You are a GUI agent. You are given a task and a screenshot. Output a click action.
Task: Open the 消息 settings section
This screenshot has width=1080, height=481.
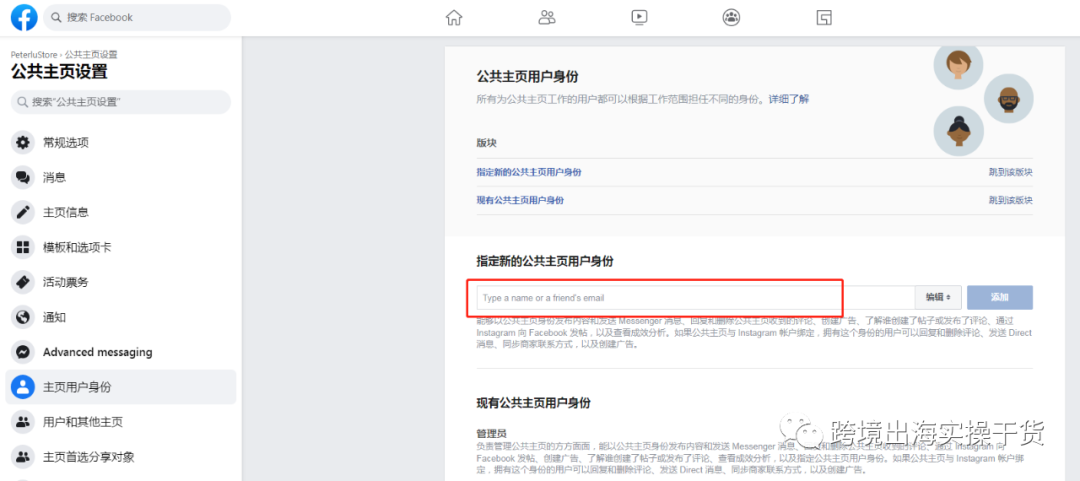point(121,177)
